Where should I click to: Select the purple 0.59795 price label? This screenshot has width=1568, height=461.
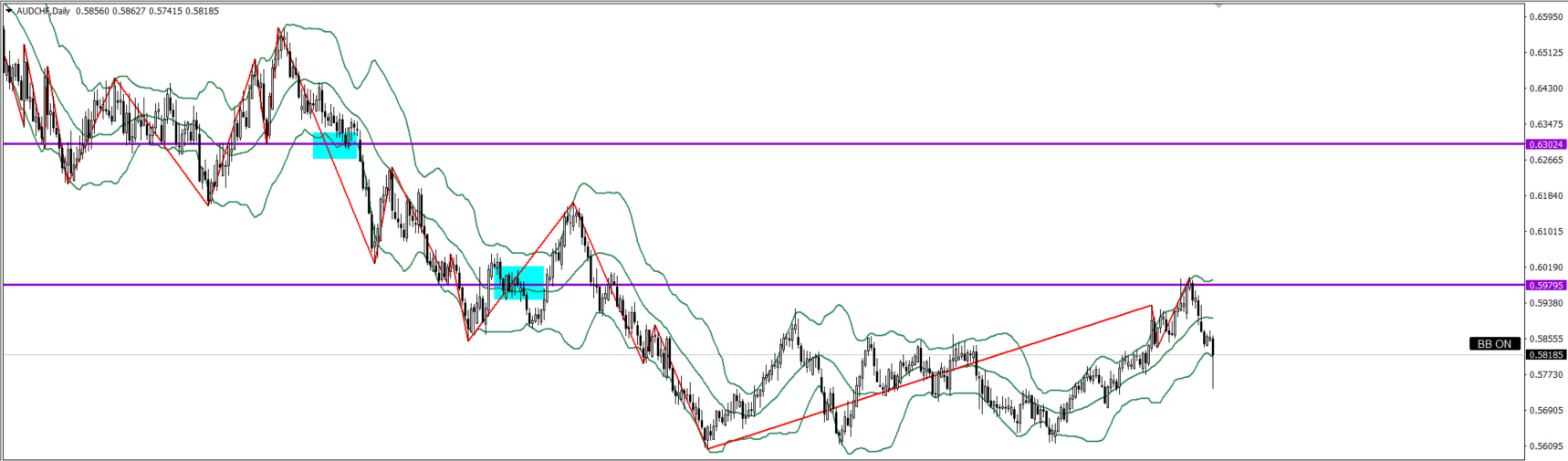pos(1546,285)
